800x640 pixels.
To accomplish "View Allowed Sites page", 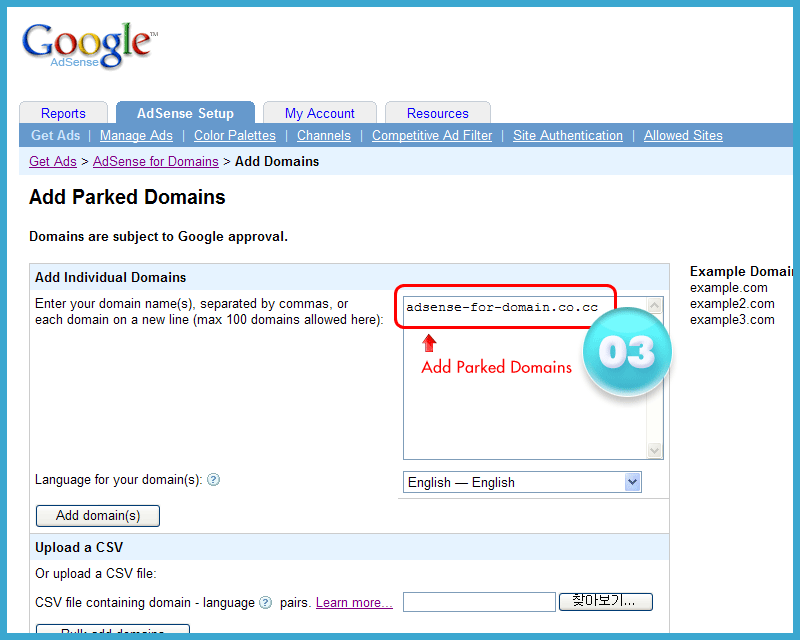I will pos(683,135).
